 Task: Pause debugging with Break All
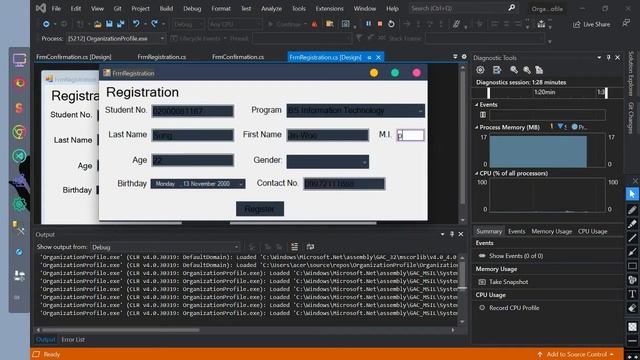click(368, 24)
